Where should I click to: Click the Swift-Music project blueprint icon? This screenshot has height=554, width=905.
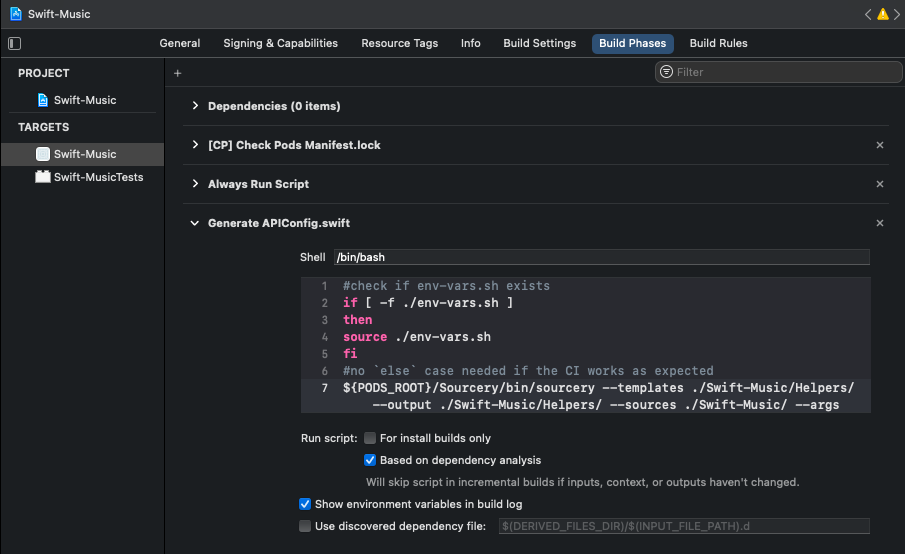click(43, 100)
